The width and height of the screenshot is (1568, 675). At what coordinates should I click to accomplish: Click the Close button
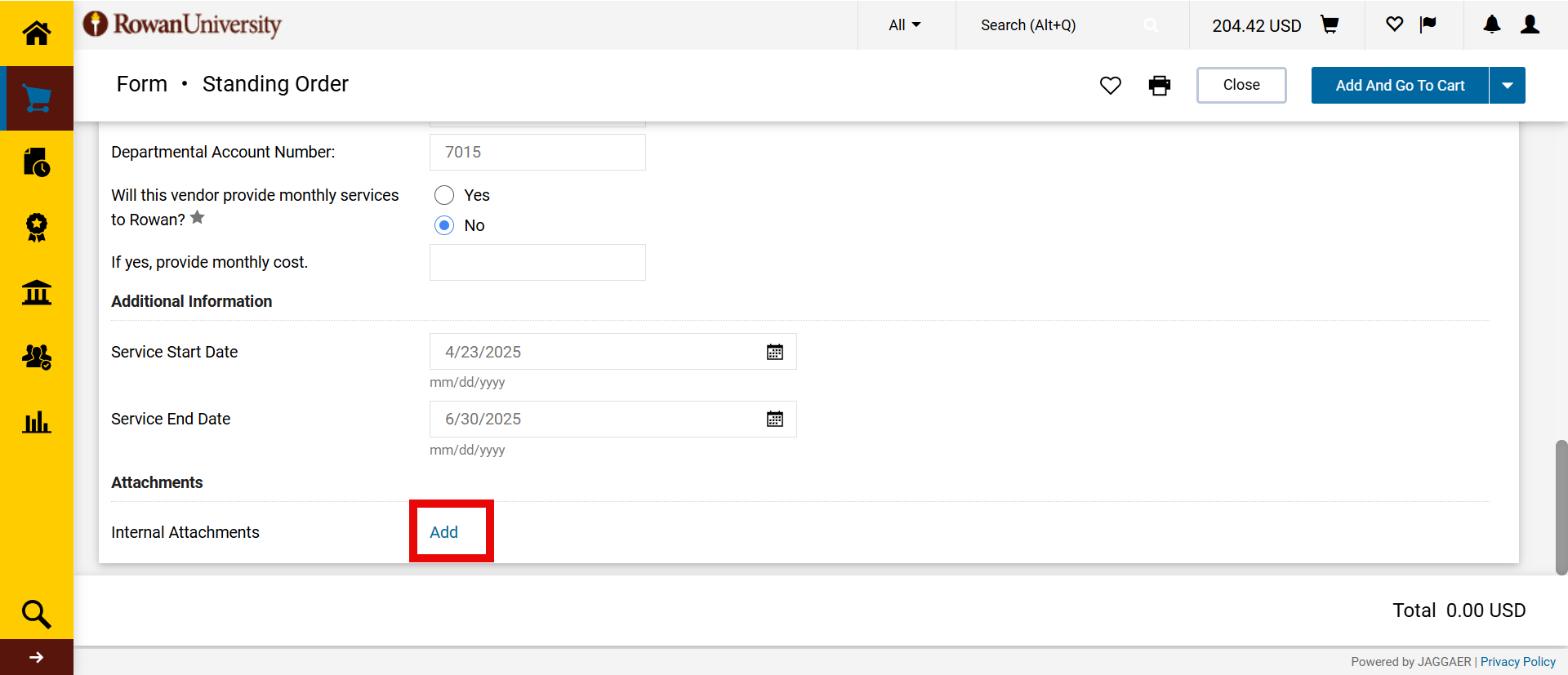1241,86
